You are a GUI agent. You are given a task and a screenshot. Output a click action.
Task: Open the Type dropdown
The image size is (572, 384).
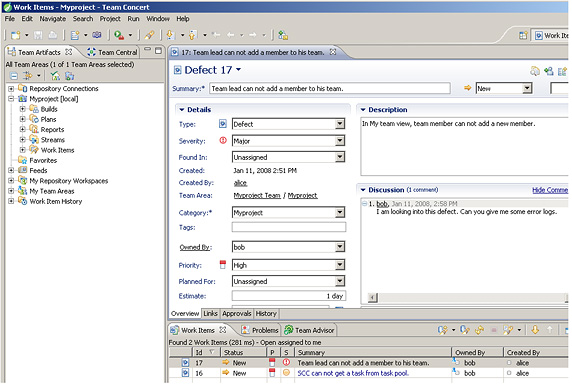pos(340,124)
